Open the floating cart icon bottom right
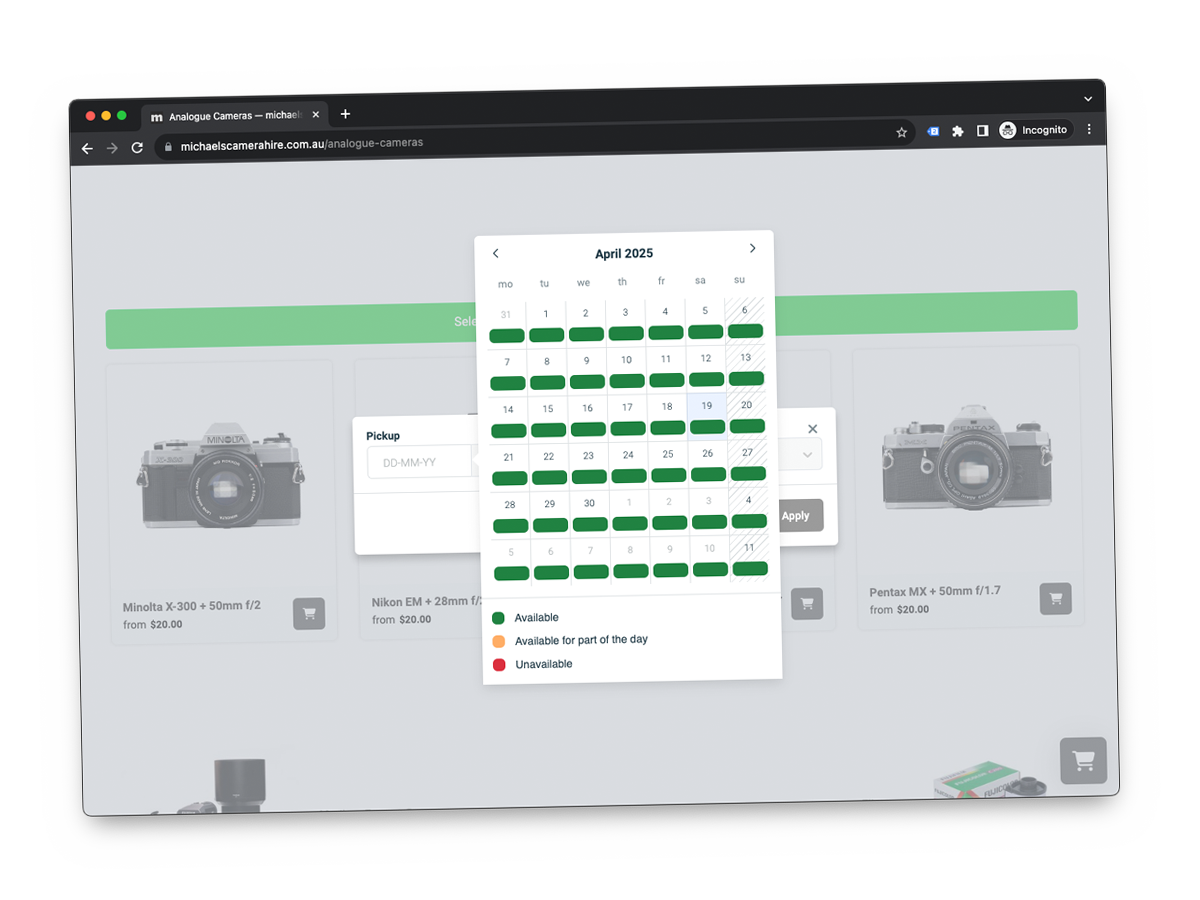This screenshot has height=900, width=1200. [1084, 760]
